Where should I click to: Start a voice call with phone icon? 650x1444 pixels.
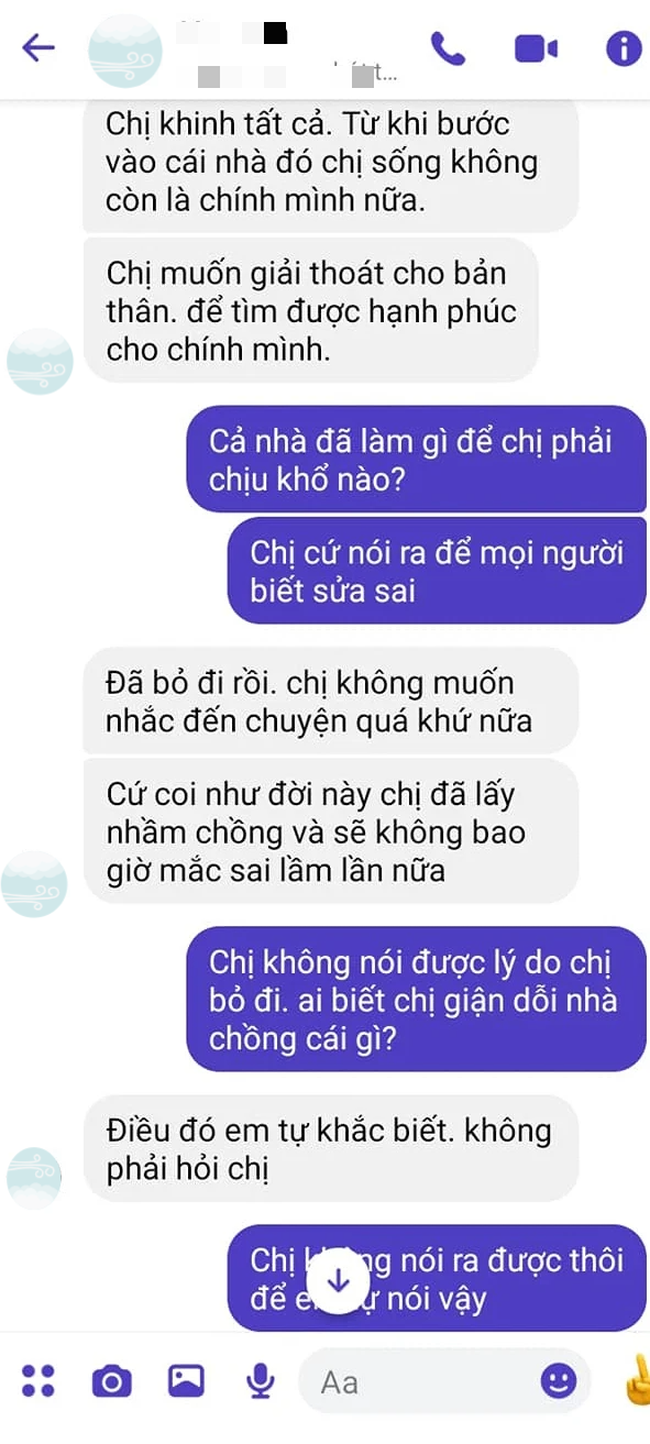click(448, 47)
